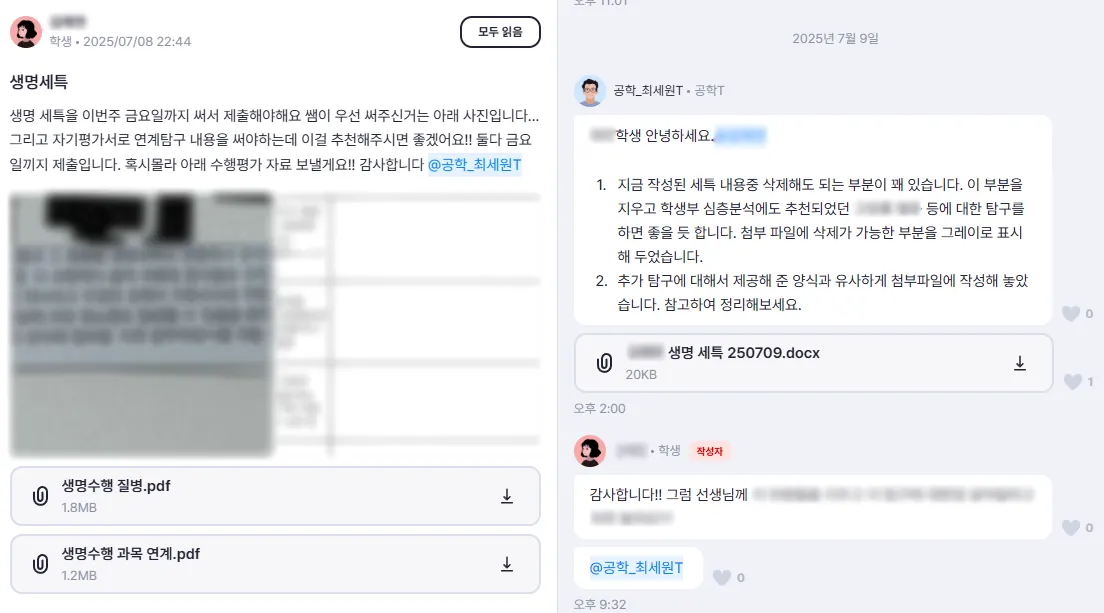Click the 공학_최세원T name label
Image resolution: width=1104 pixels, height=613 pixels.
pyautogui.click(x=648, y=91)
